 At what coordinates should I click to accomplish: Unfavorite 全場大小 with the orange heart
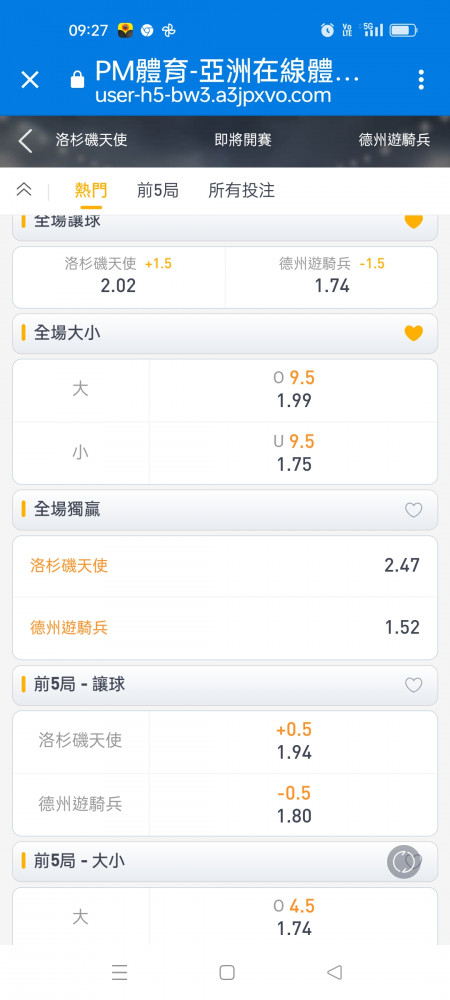pos(414,333)
